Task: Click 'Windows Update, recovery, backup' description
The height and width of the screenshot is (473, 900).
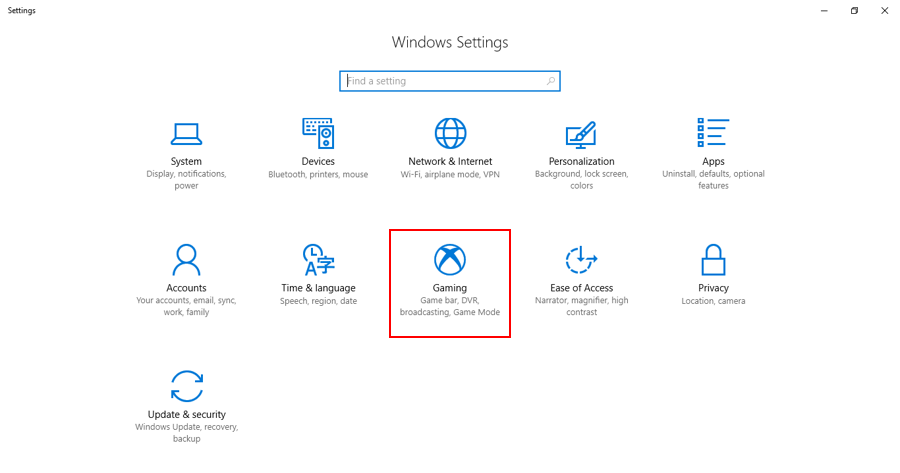Action: (187, 432)
